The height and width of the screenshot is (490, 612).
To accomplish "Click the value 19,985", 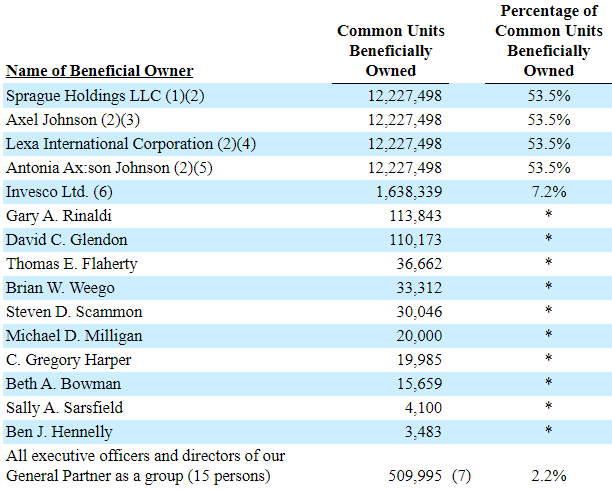I will (419, 360).
